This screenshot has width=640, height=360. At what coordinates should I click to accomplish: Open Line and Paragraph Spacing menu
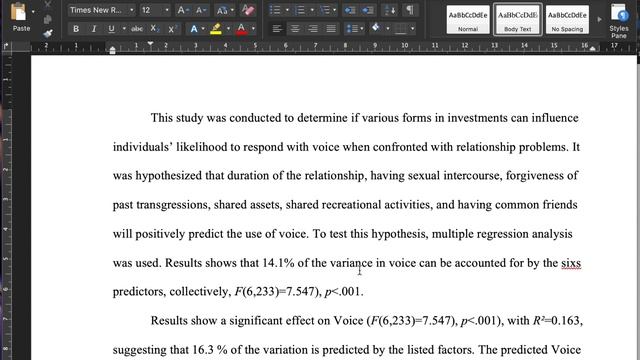[354, 29]
